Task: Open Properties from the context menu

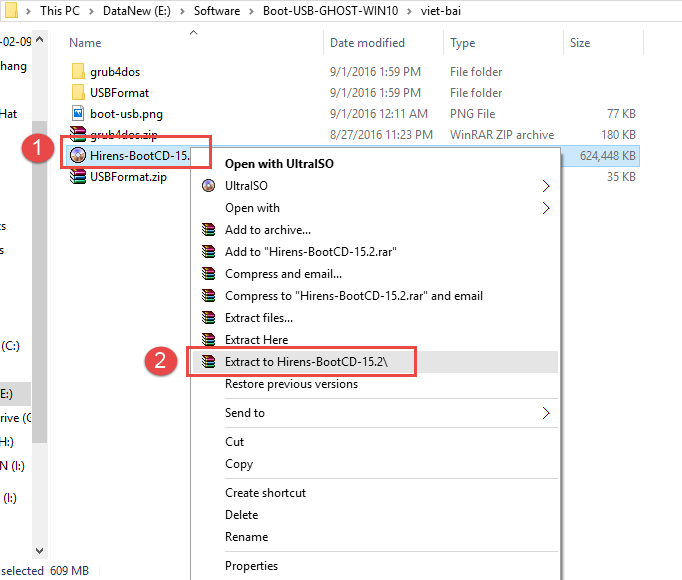Action: point(251,566)
